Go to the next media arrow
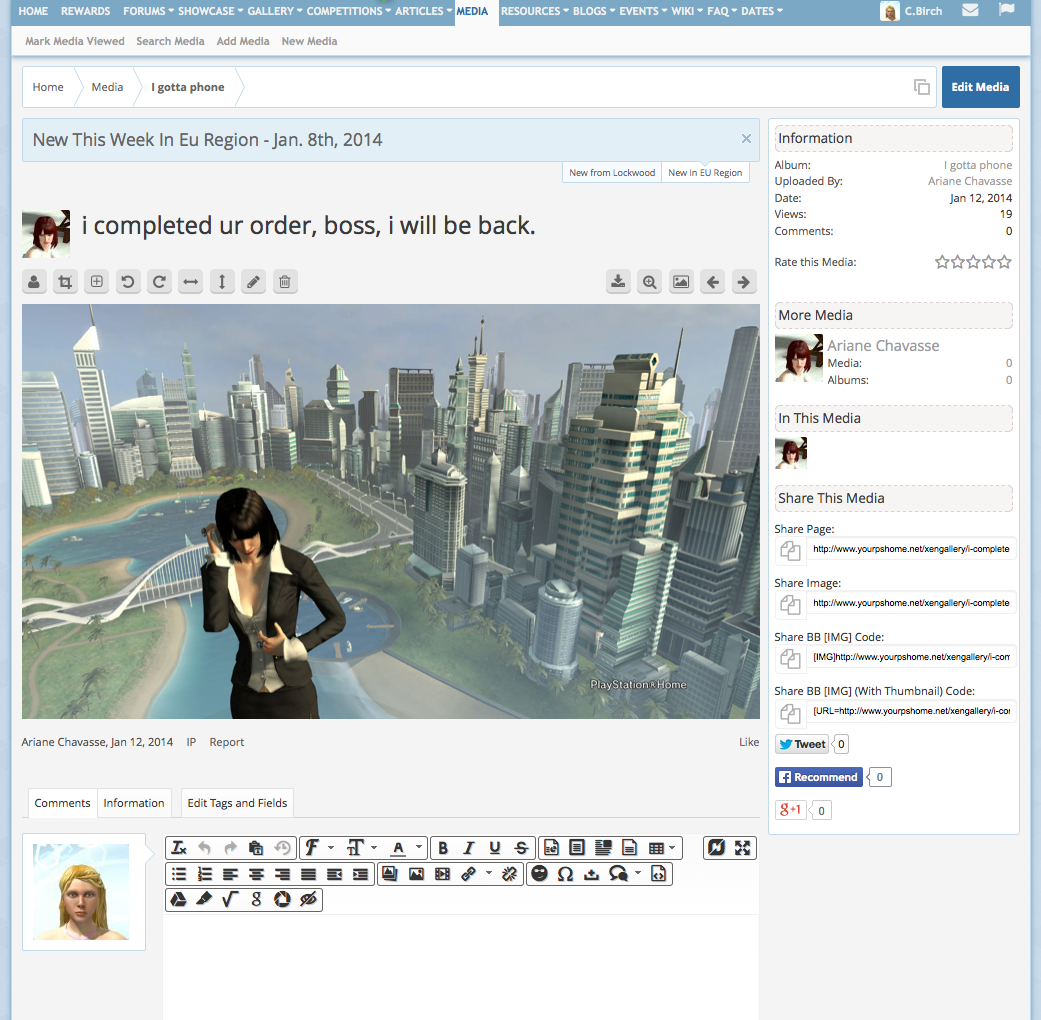This screenshot has width=1041, height=1020. [744, 282]
